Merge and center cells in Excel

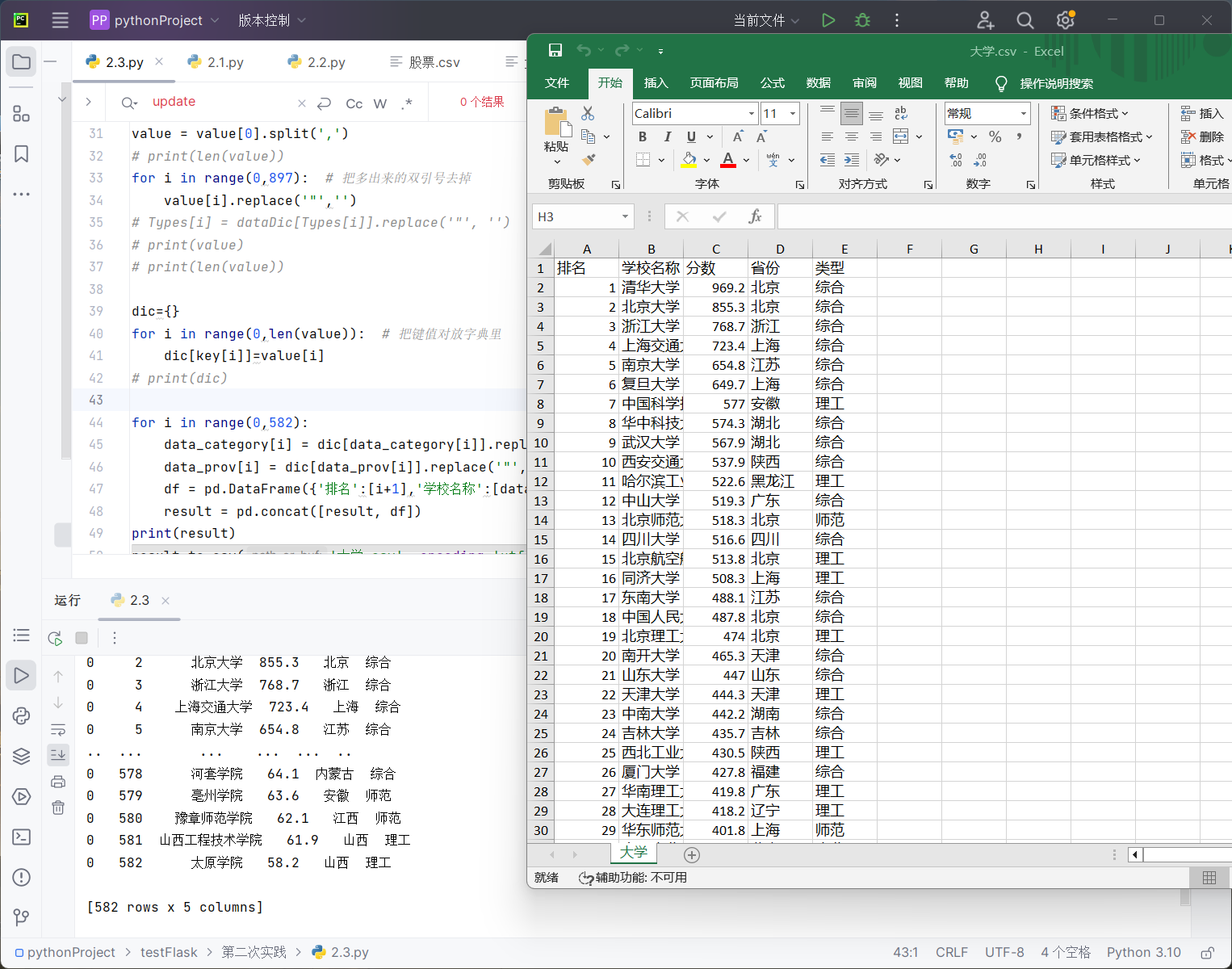pos(901,136)
